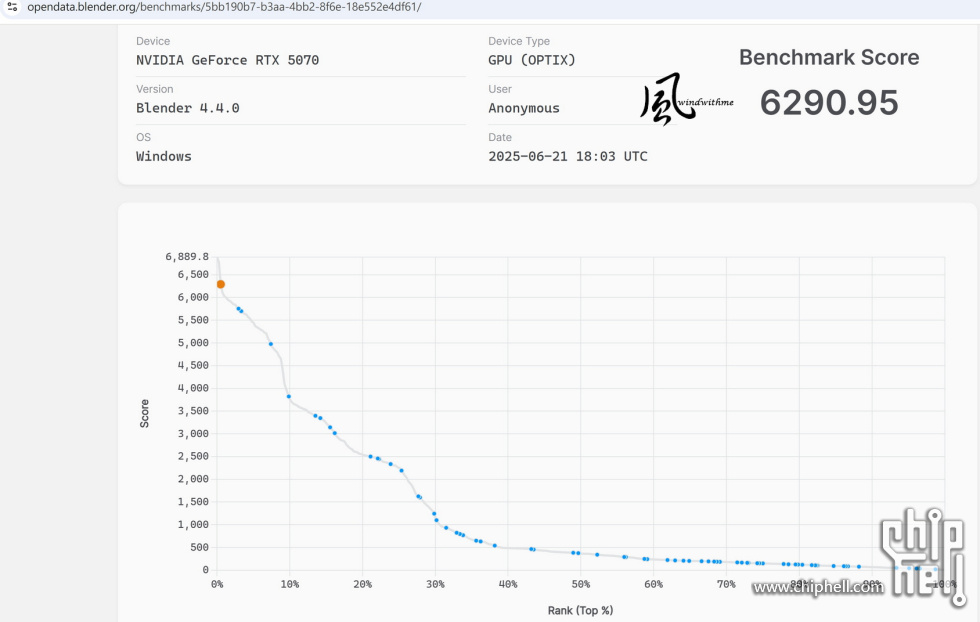Click the "Version" field label
This screenshot has width=980, height=622.
pyautogui.click(x=154, y=89)
